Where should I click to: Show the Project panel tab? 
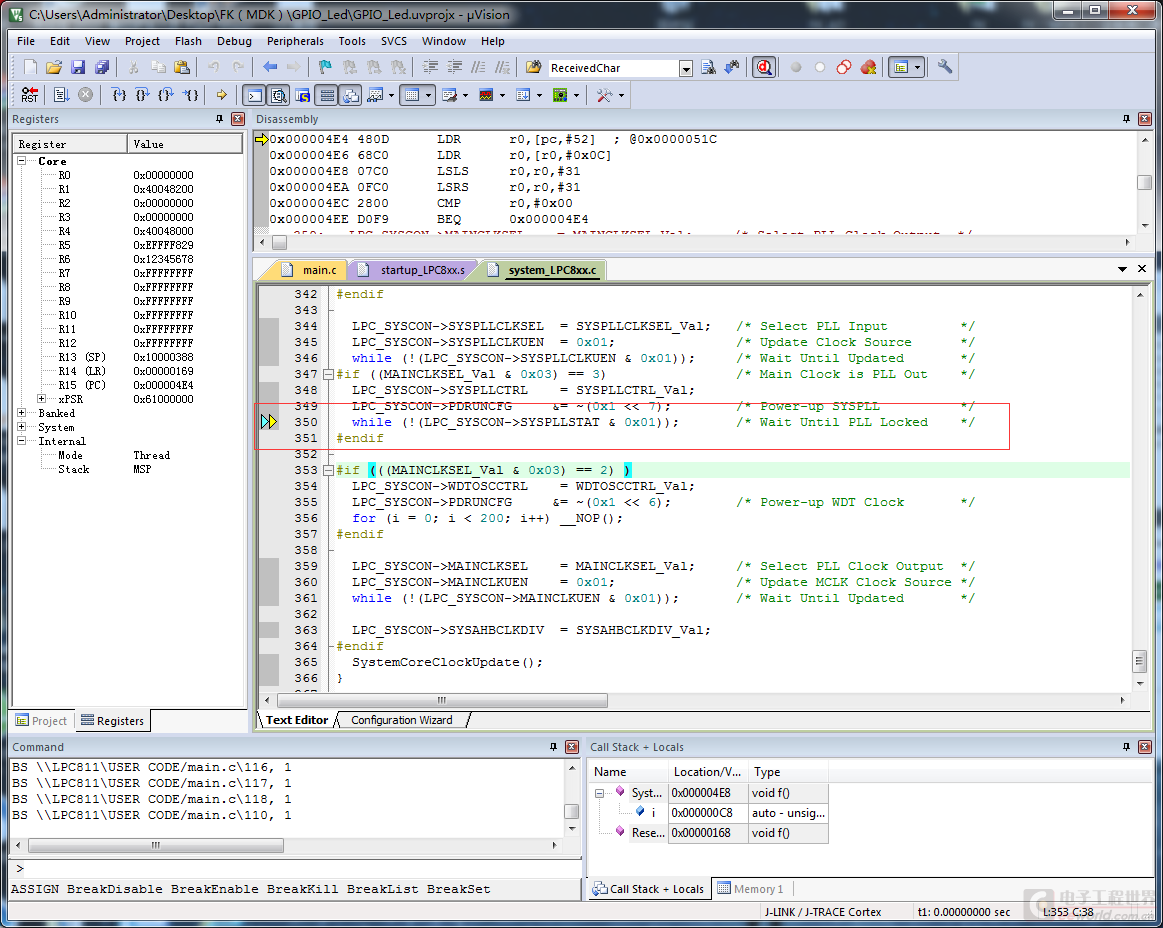point(42,721)
